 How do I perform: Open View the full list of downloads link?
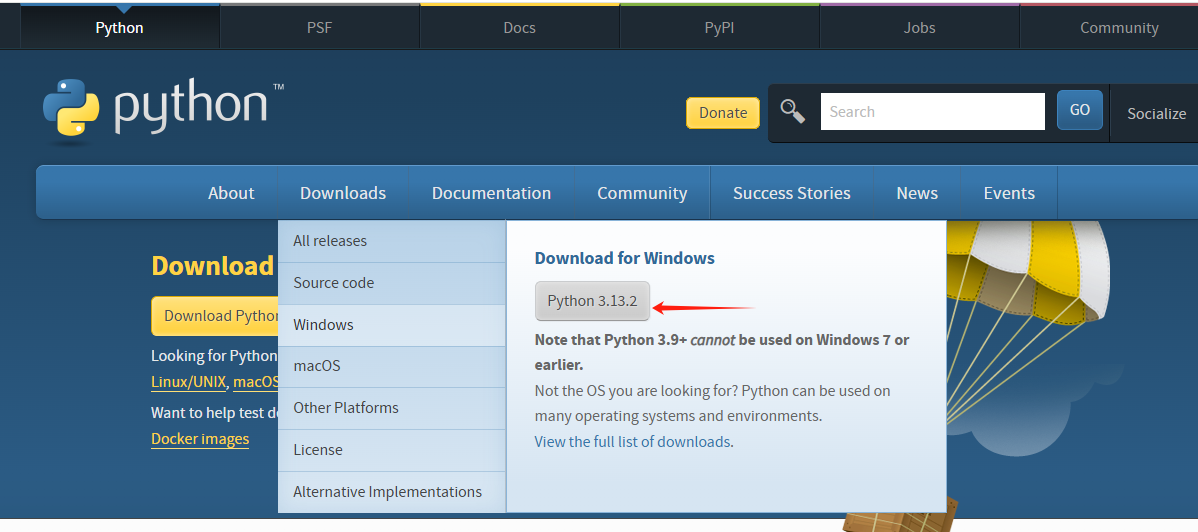[632, 441]
